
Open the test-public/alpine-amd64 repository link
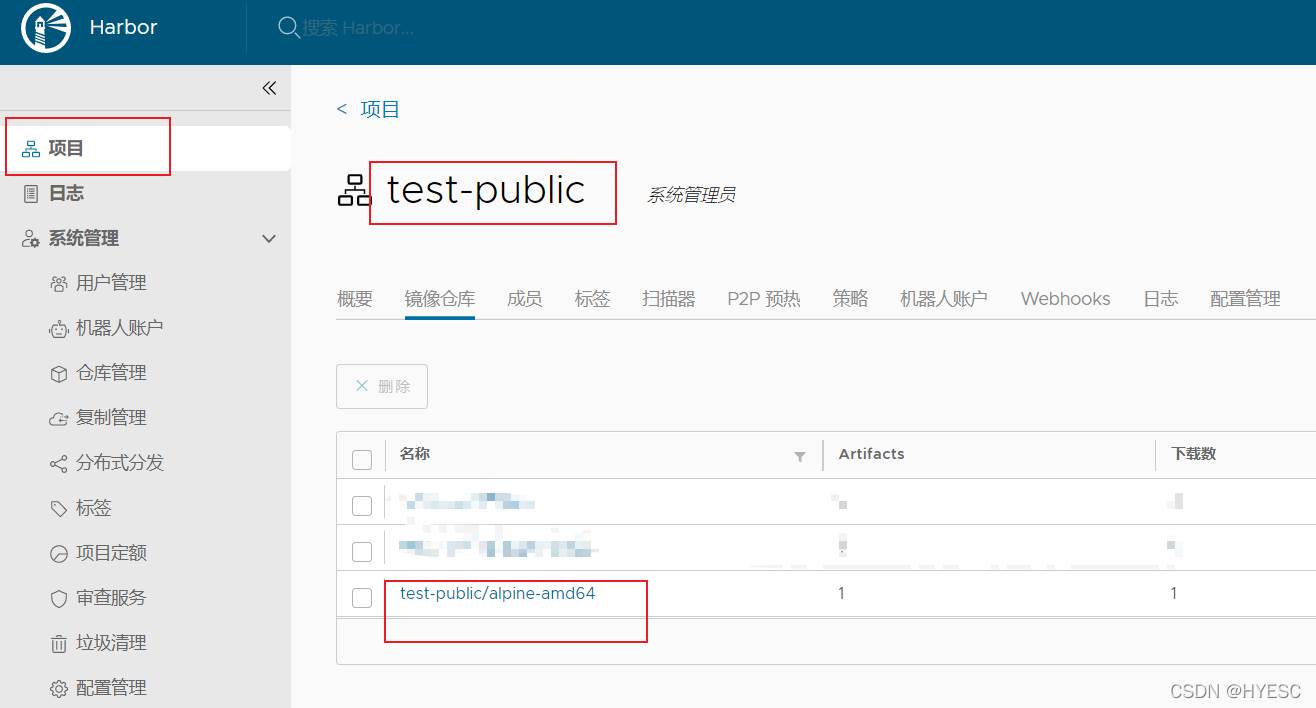click(498, 593)
